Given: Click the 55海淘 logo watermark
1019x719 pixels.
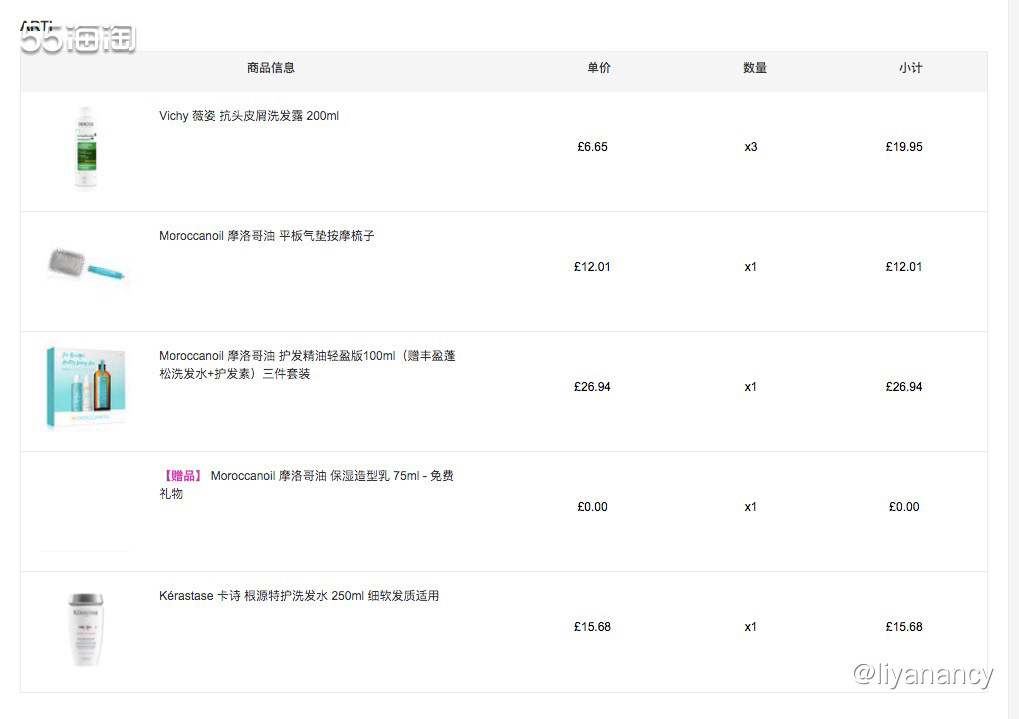Looking at the screenshot, I should [78, 39].
